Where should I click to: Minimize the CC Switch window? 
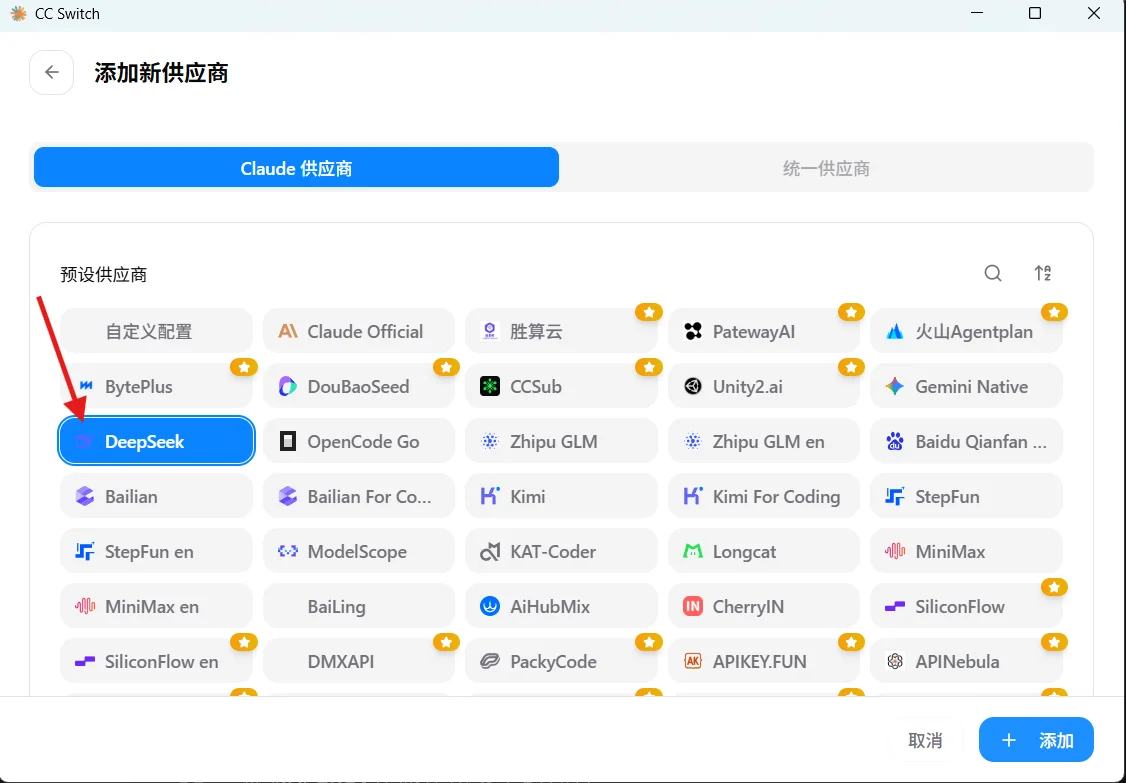(x=976, y=14)
